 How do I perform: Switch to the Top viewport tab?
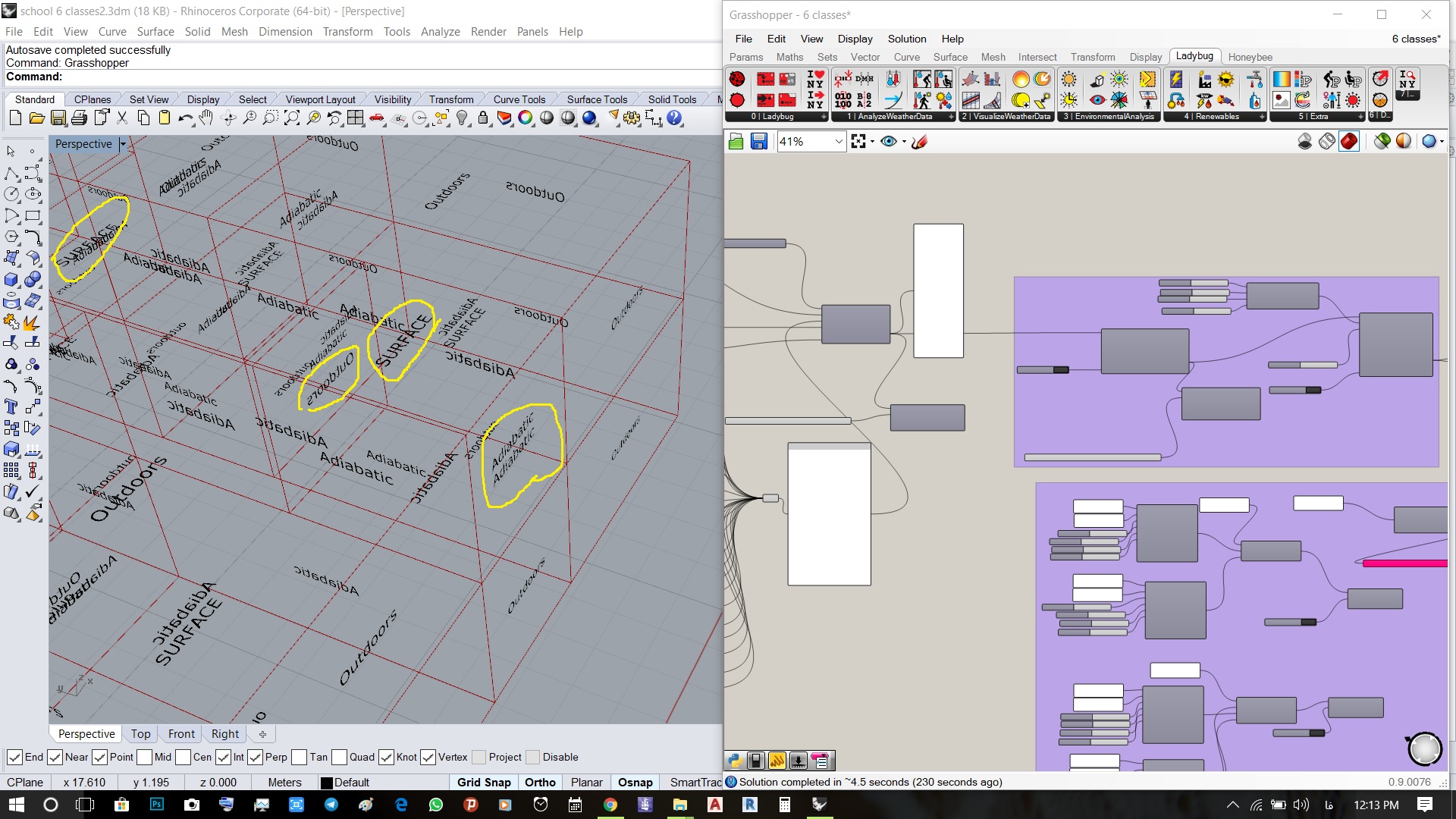click(x=140, y=734)
